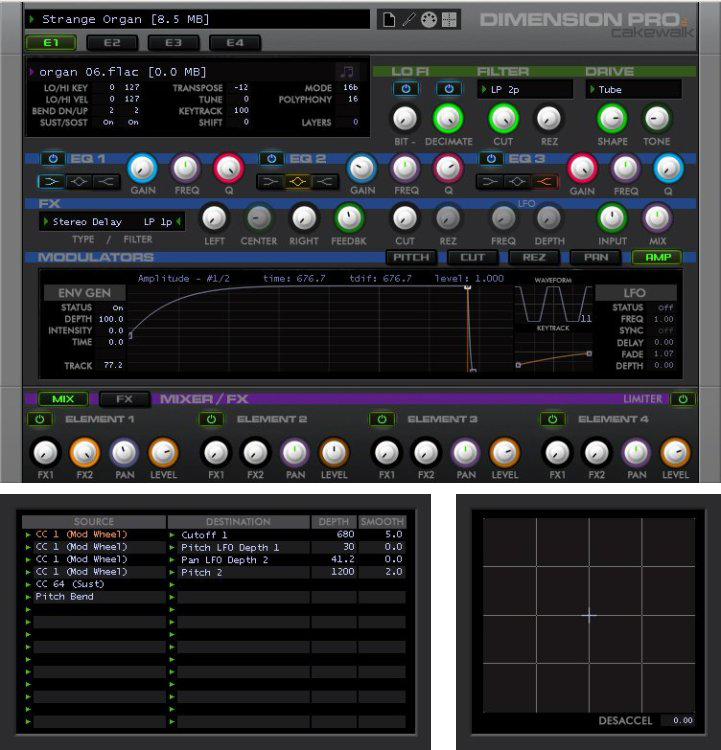Image resolution: width=721 pixels, height=750 pixels.
Task: Click the Lo Fi DECIMATE knob
Action: pos(448,119)
